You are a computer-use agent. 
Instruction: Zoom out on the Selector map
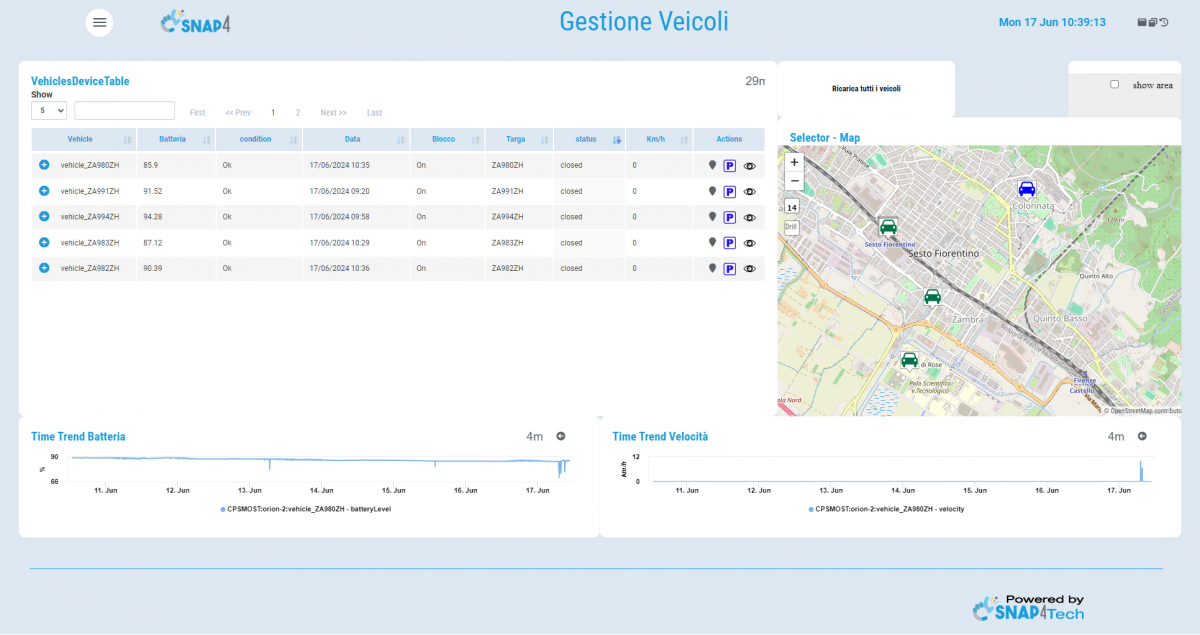794,181
